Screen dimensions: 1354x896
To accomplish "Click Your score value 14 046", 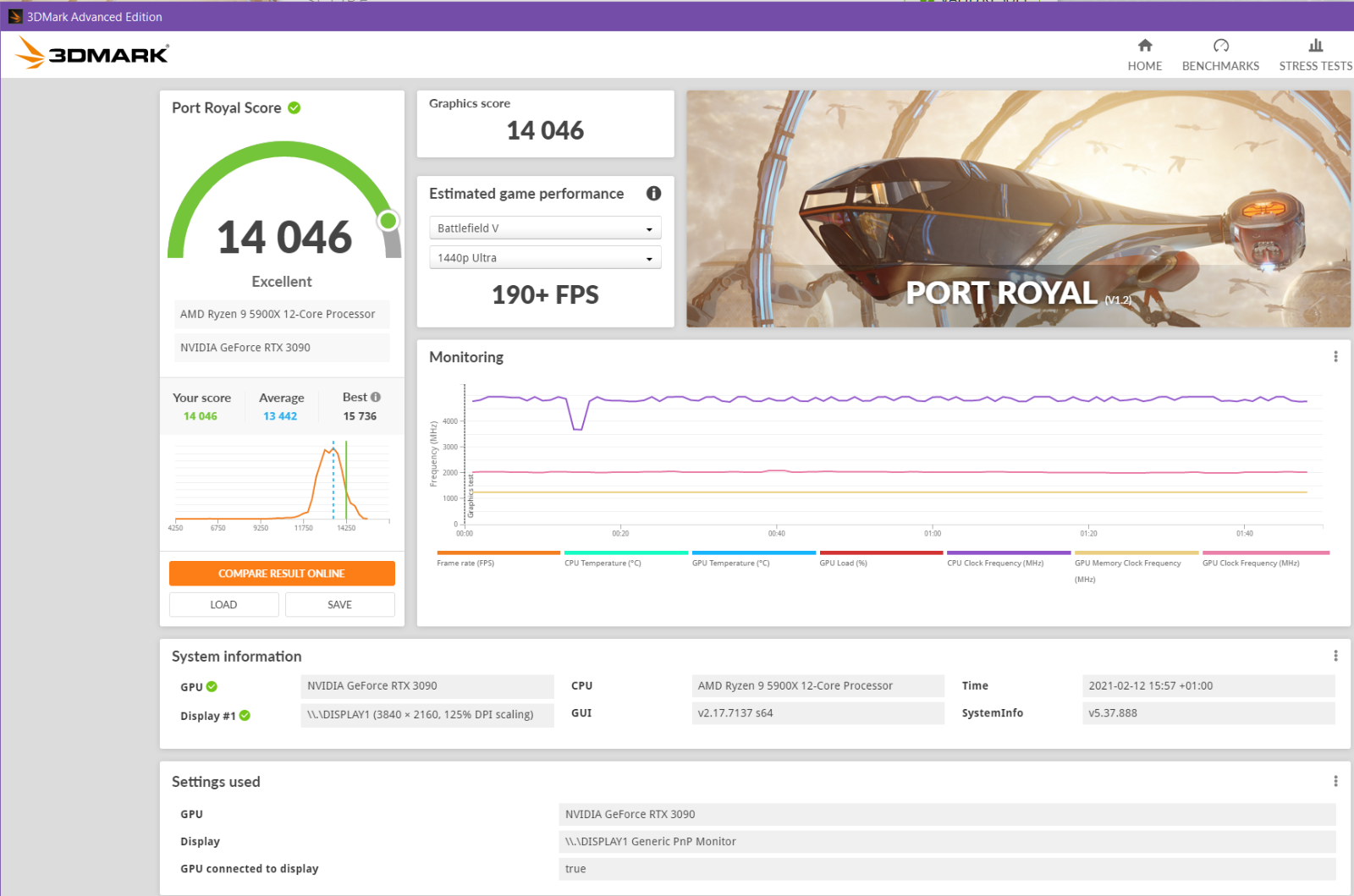I will click(201, 416).
